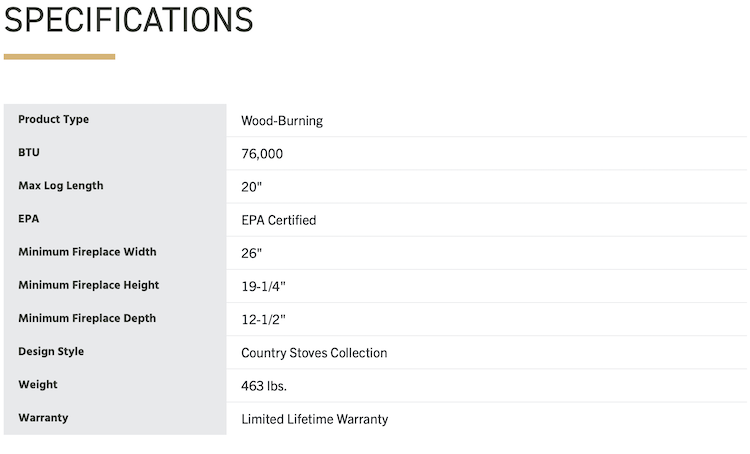Click the Country Stoves Collection text
The image size is (750, 454).
pyautogui.click(x=314, y=353)
